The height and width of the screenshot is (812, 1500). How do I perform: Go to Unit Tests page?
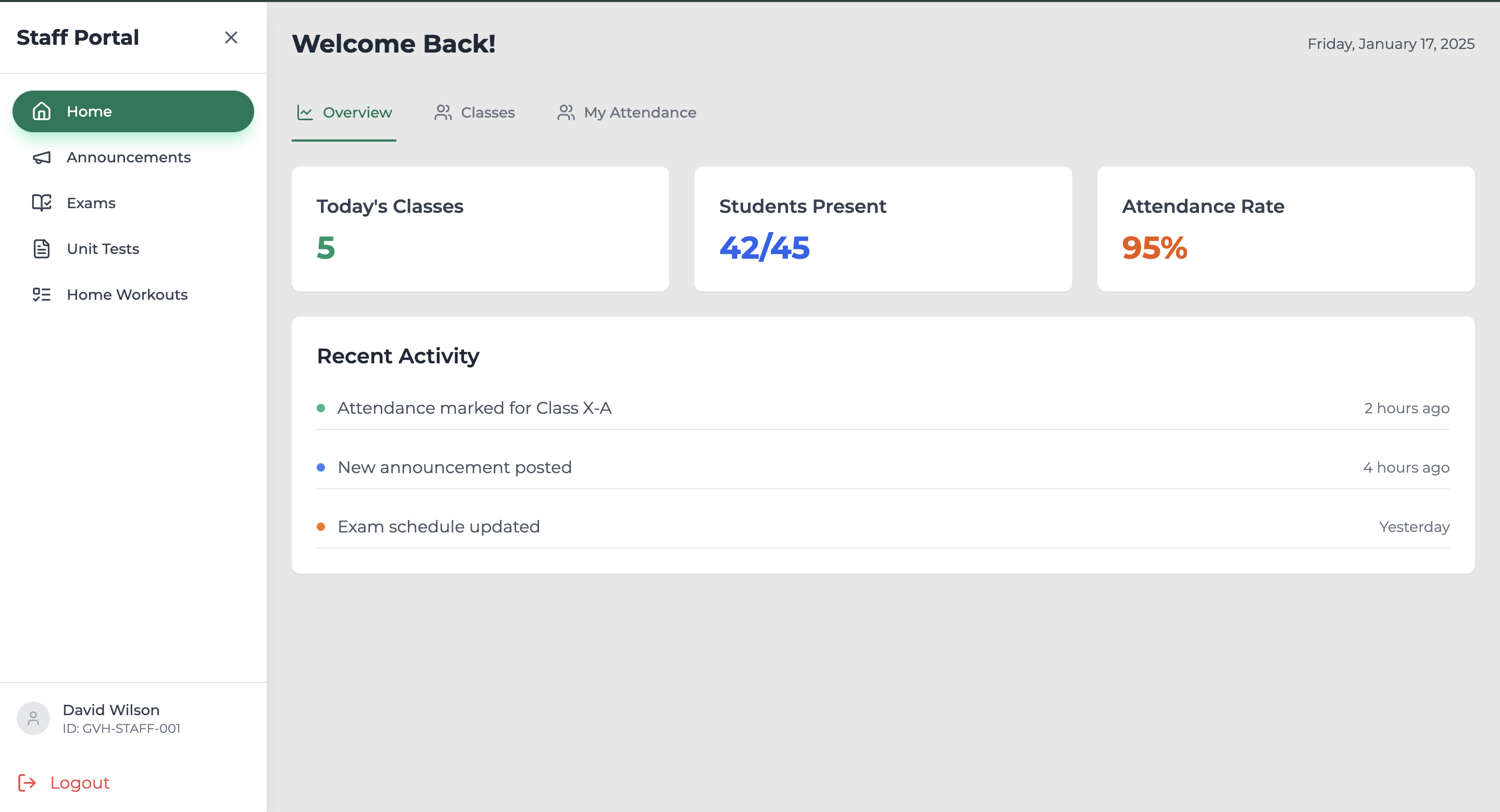103,249
